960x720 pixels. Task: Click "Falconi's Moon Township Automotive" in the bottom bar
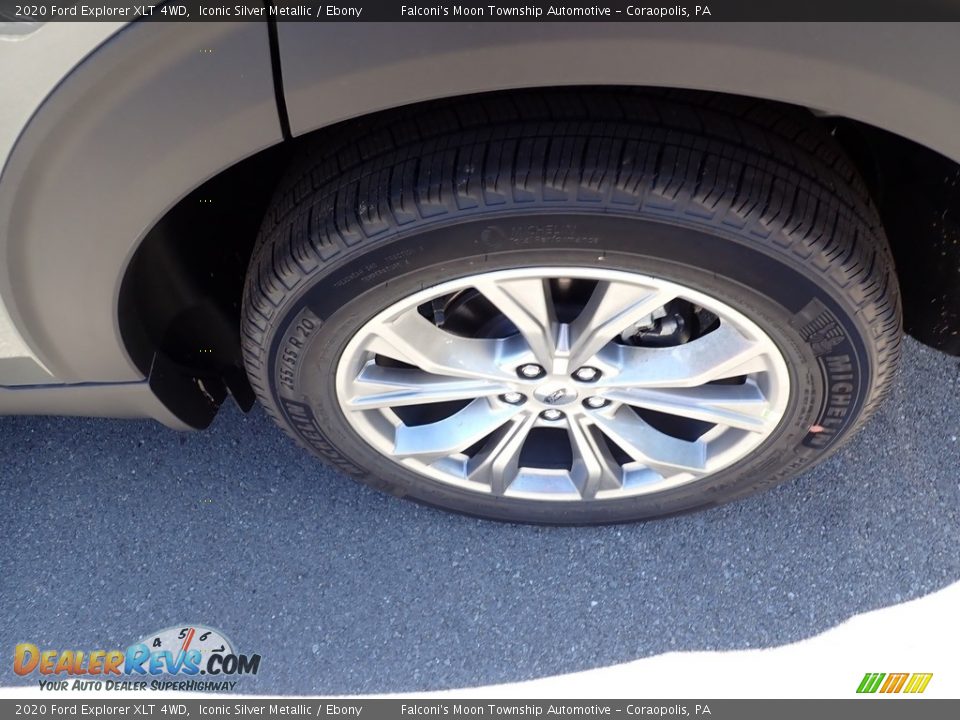tap(505, 710)
